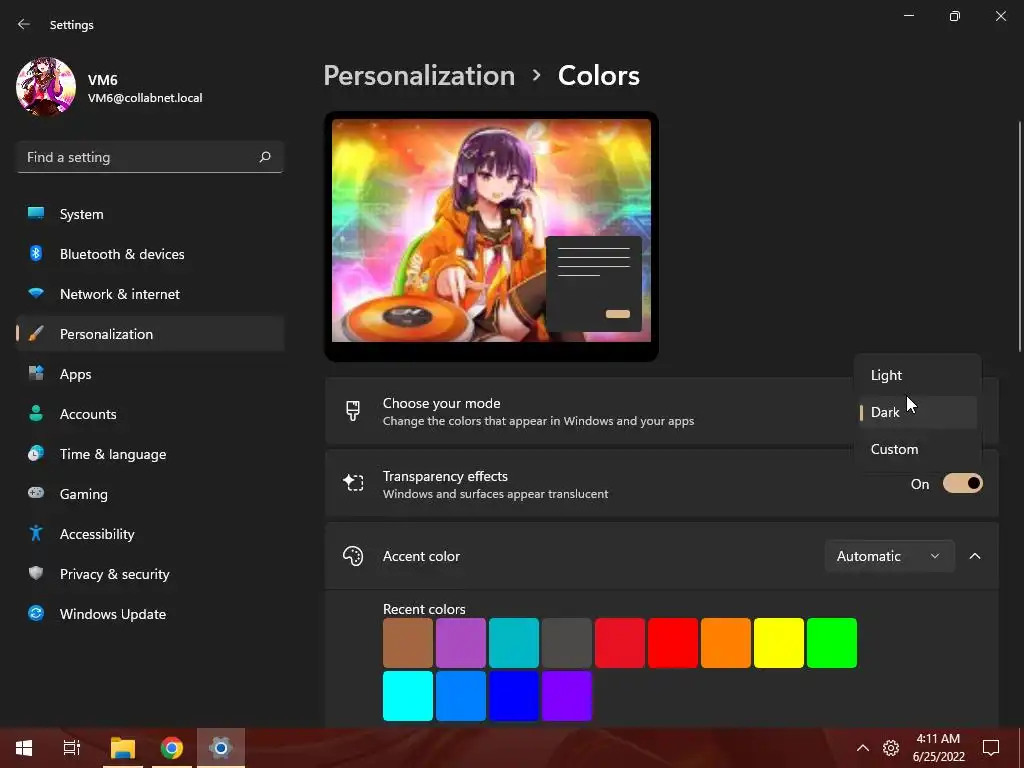Open Task View on the taskbar
1024x768 pixels.
pyautogui.click(x=72, y=748)
